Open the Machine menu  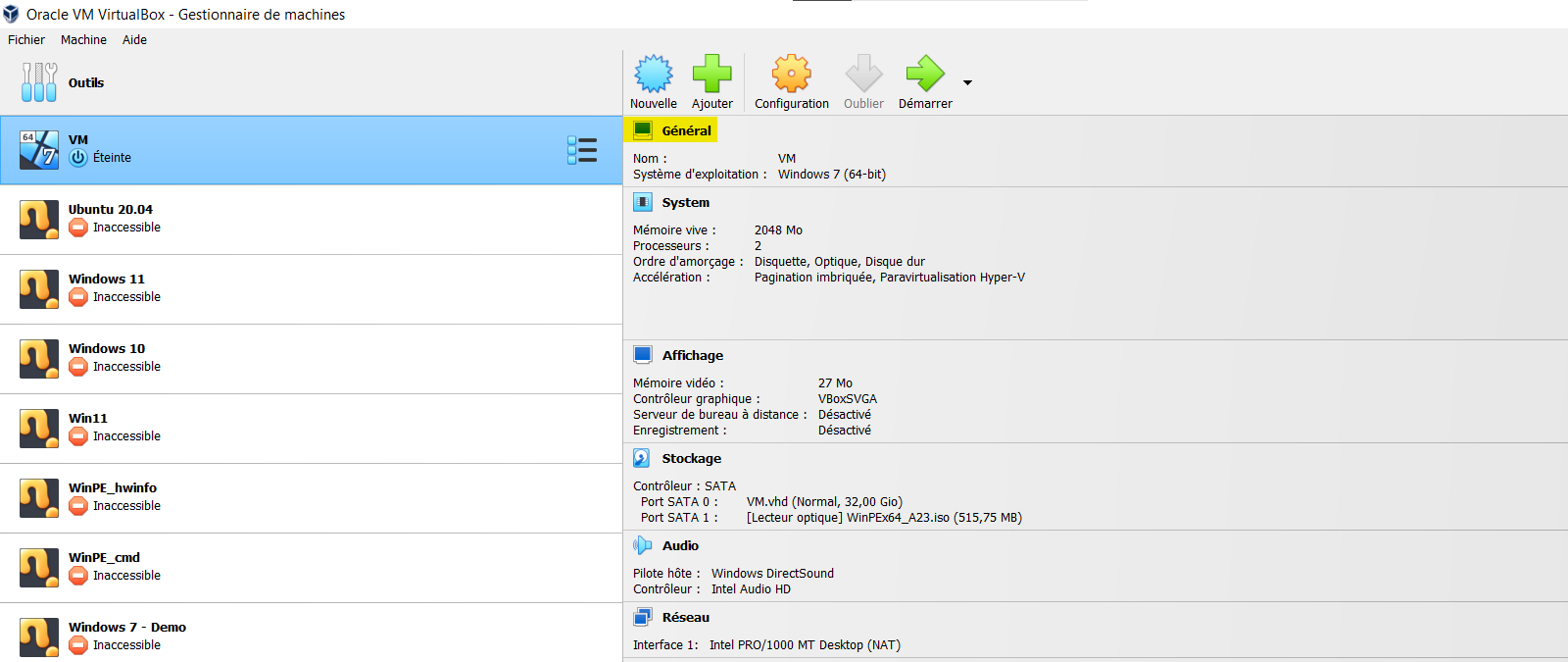pos(83,40)
